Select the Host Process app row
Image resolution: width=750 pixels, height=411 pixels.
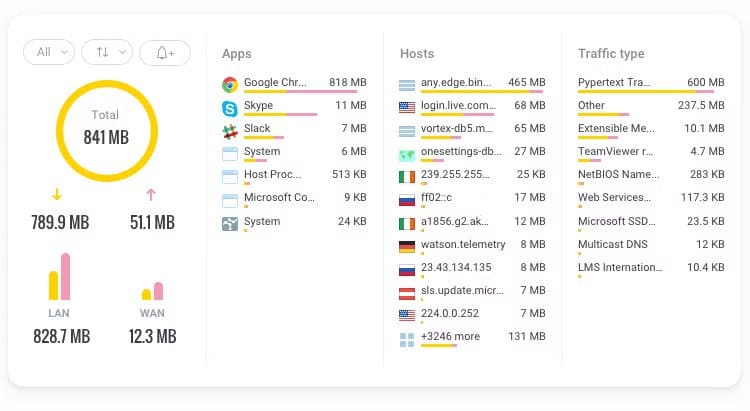[x=294, y=176]
